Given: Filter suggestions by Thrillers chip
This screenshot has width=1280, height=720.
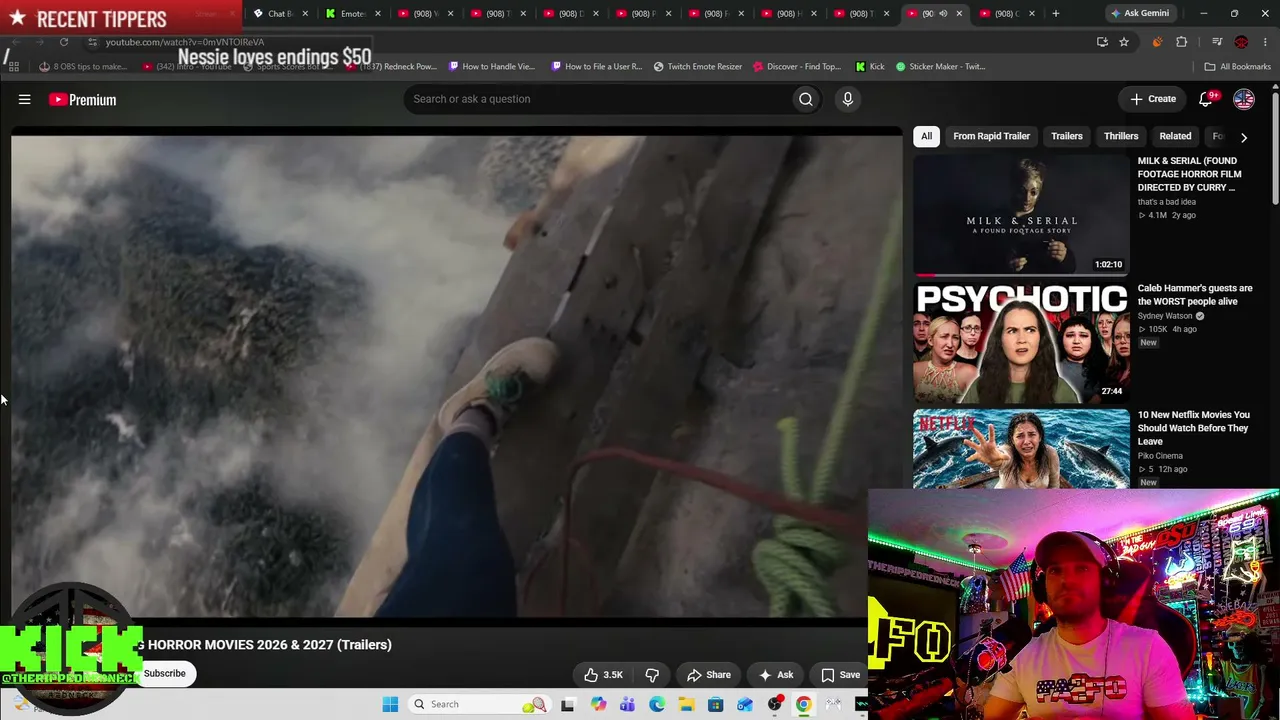Looking at the screenshot, I should [x=1121, y=136].
